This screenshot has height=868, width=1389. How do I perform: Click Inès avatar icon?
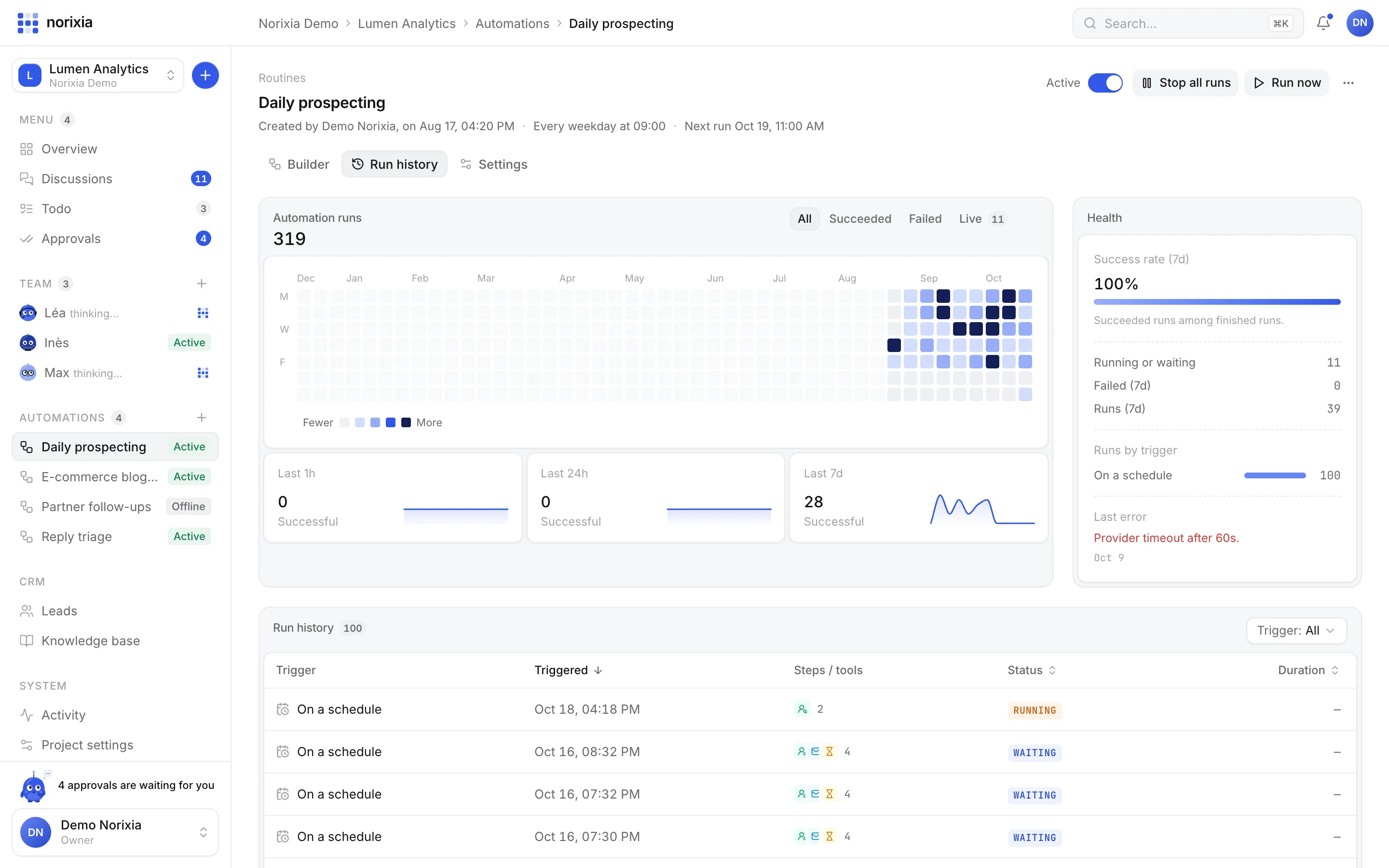coord(27,343)
